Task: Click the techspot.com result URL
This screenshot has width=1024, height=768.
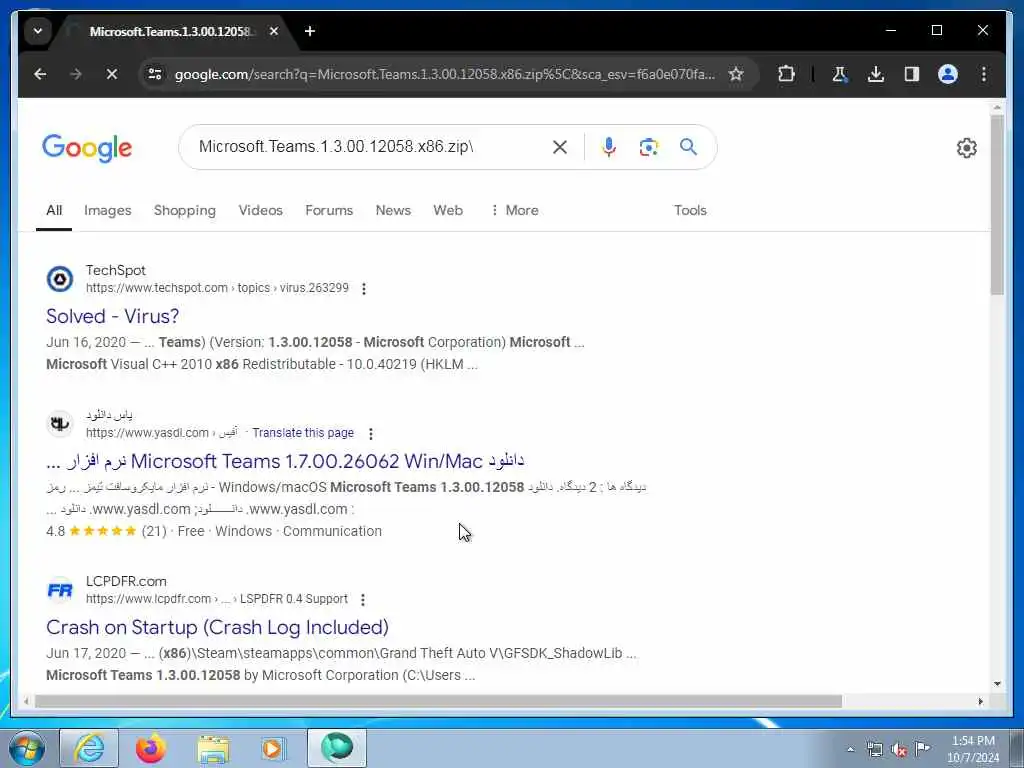Action: click(x=217, y=288)
